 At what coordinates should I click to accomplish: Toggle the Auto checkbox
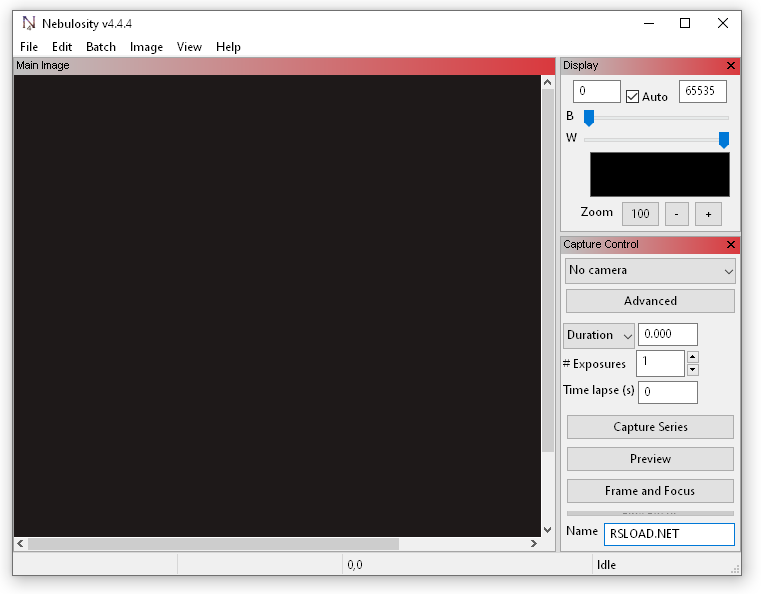click(632, 97)
